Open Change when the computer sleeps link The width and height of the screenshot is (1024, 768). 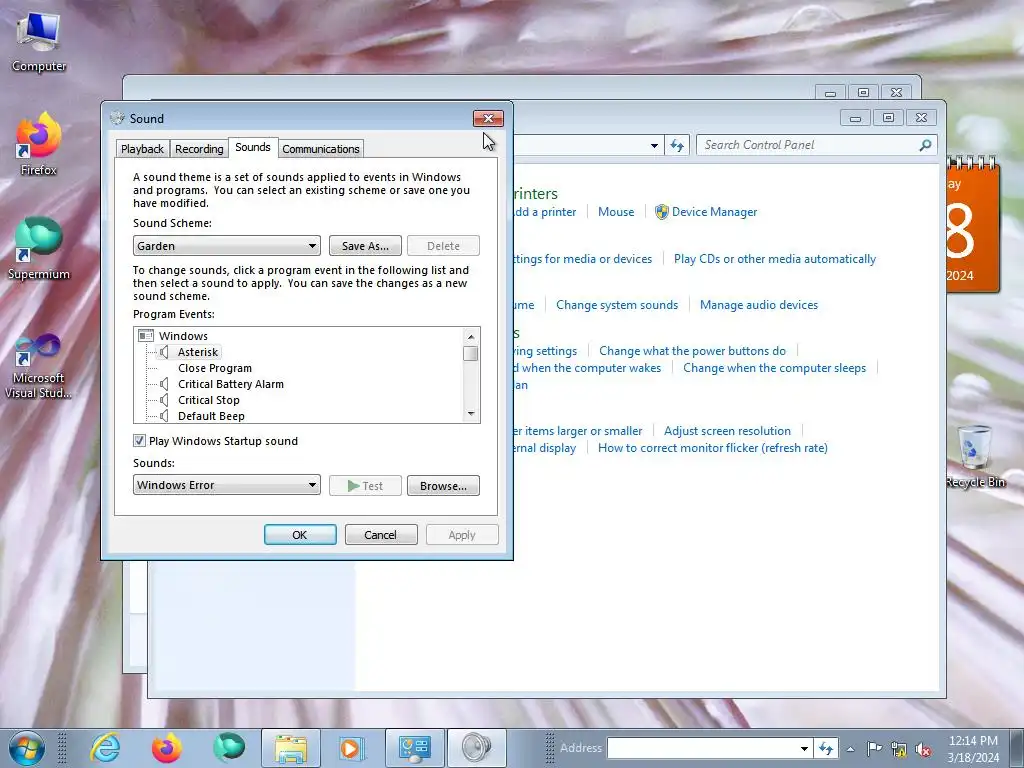[x=775, y=368]
